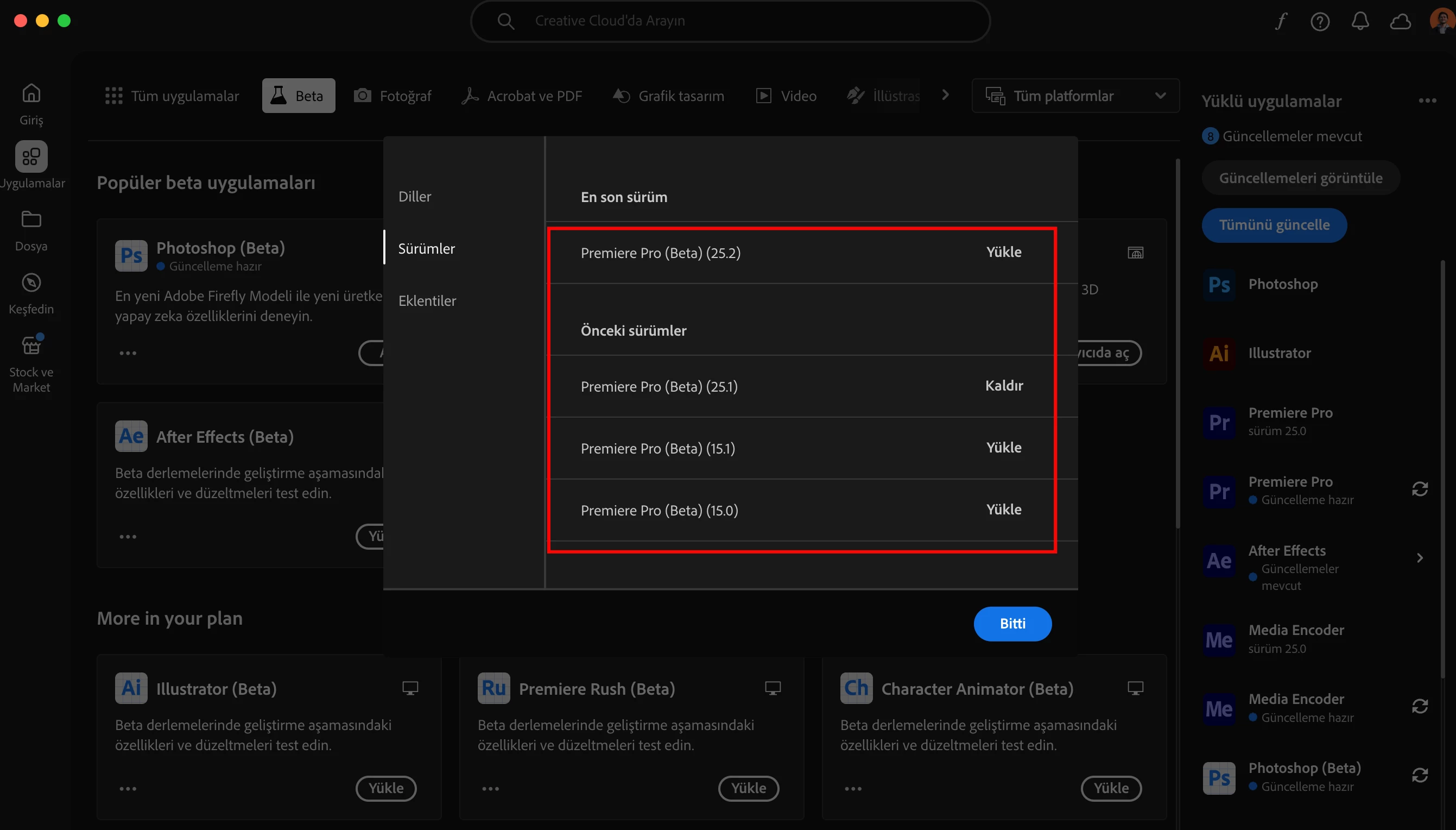This screenshot has height=830, width=1456.
Task: Open the Stock ve Market icon
Action: (x=31, y=345)
